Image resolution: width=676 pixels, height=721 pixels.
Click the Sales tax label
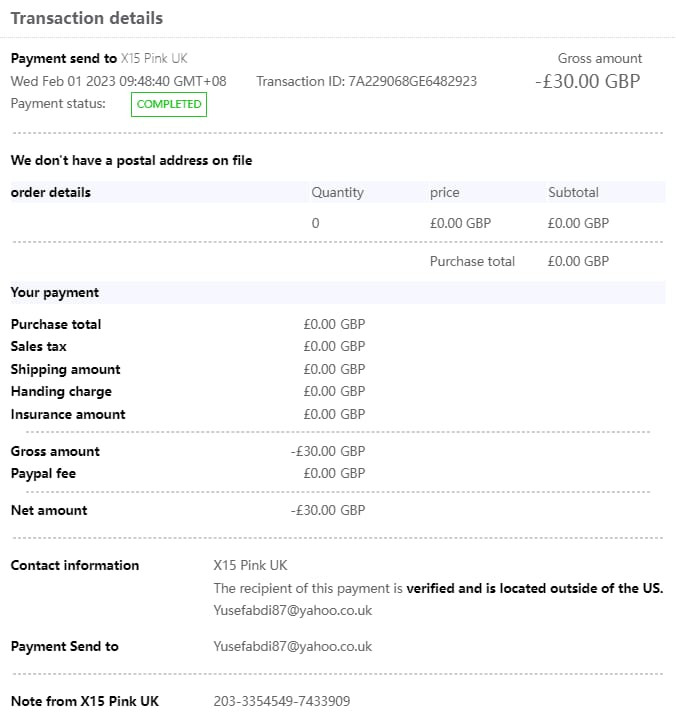(38, 346)
